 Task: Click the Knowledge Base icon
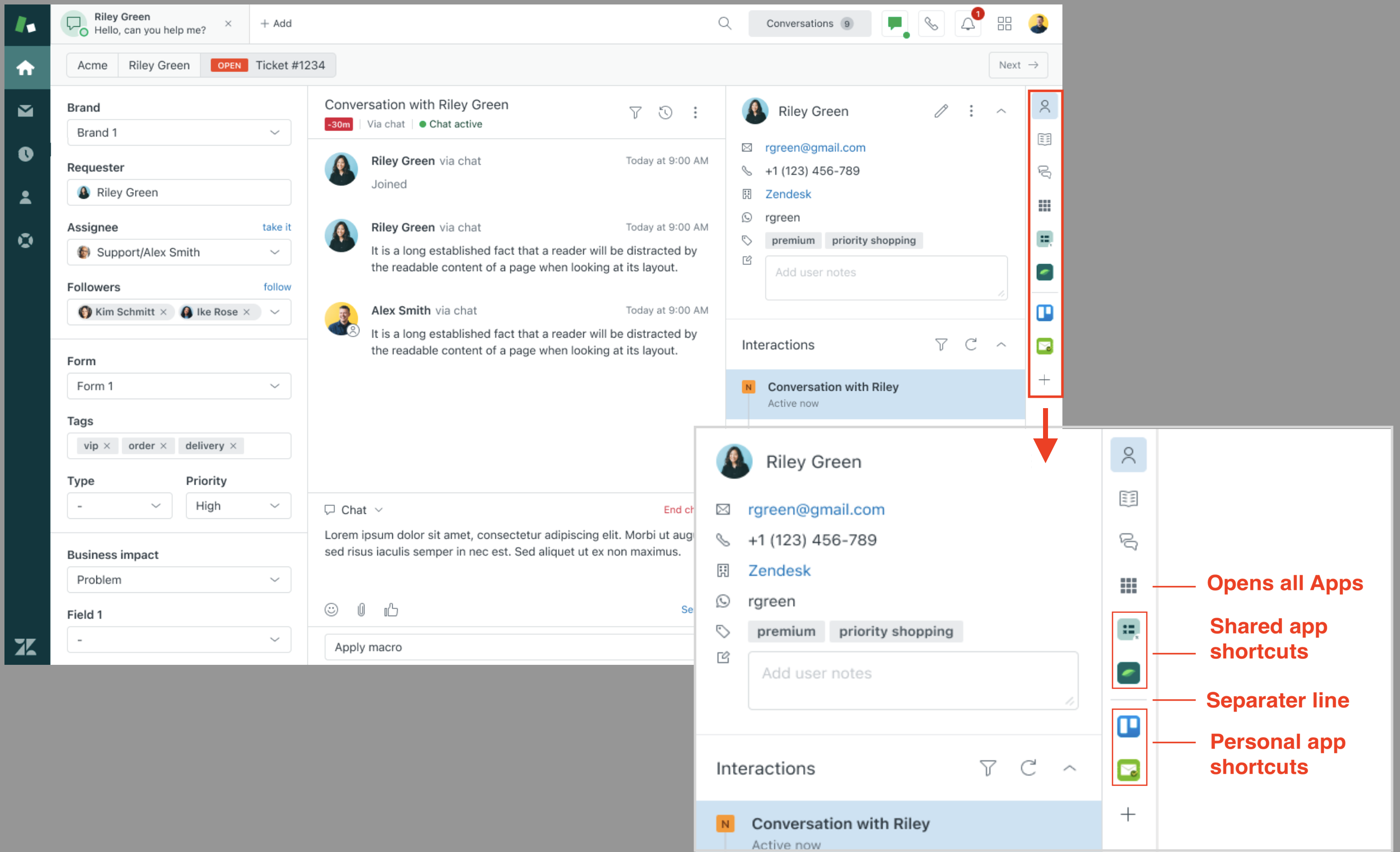click(x=1045, y=140)
